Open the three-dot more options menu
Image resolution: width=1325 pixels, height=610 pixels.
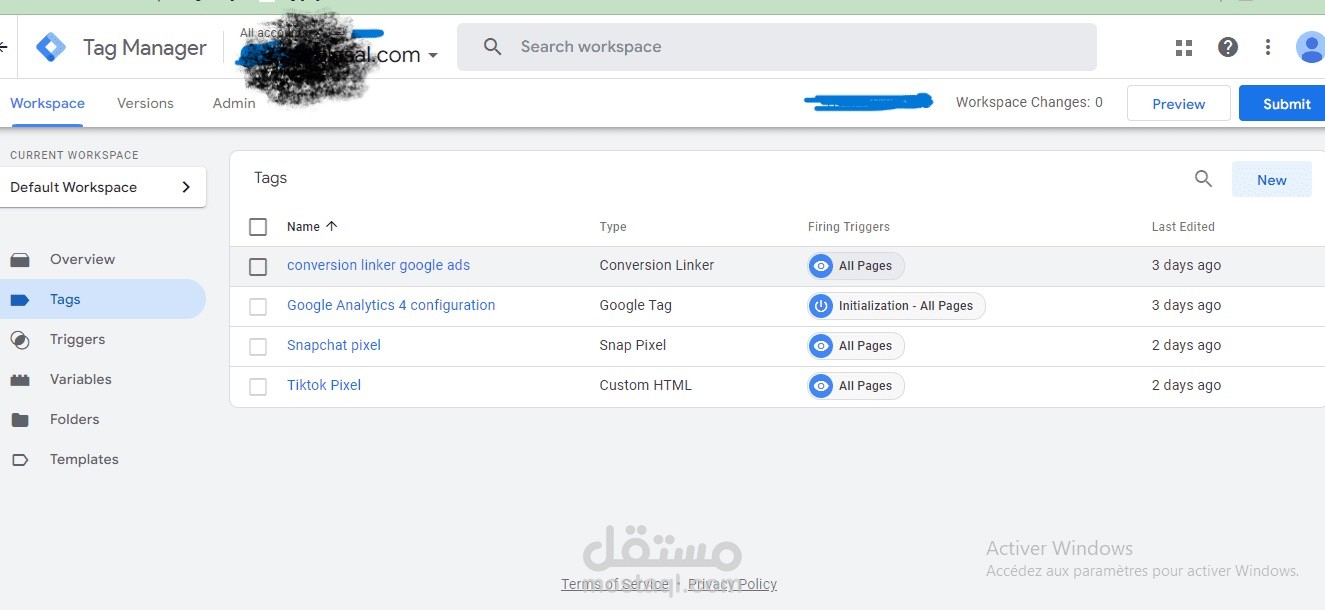(x=1268, y=47)
